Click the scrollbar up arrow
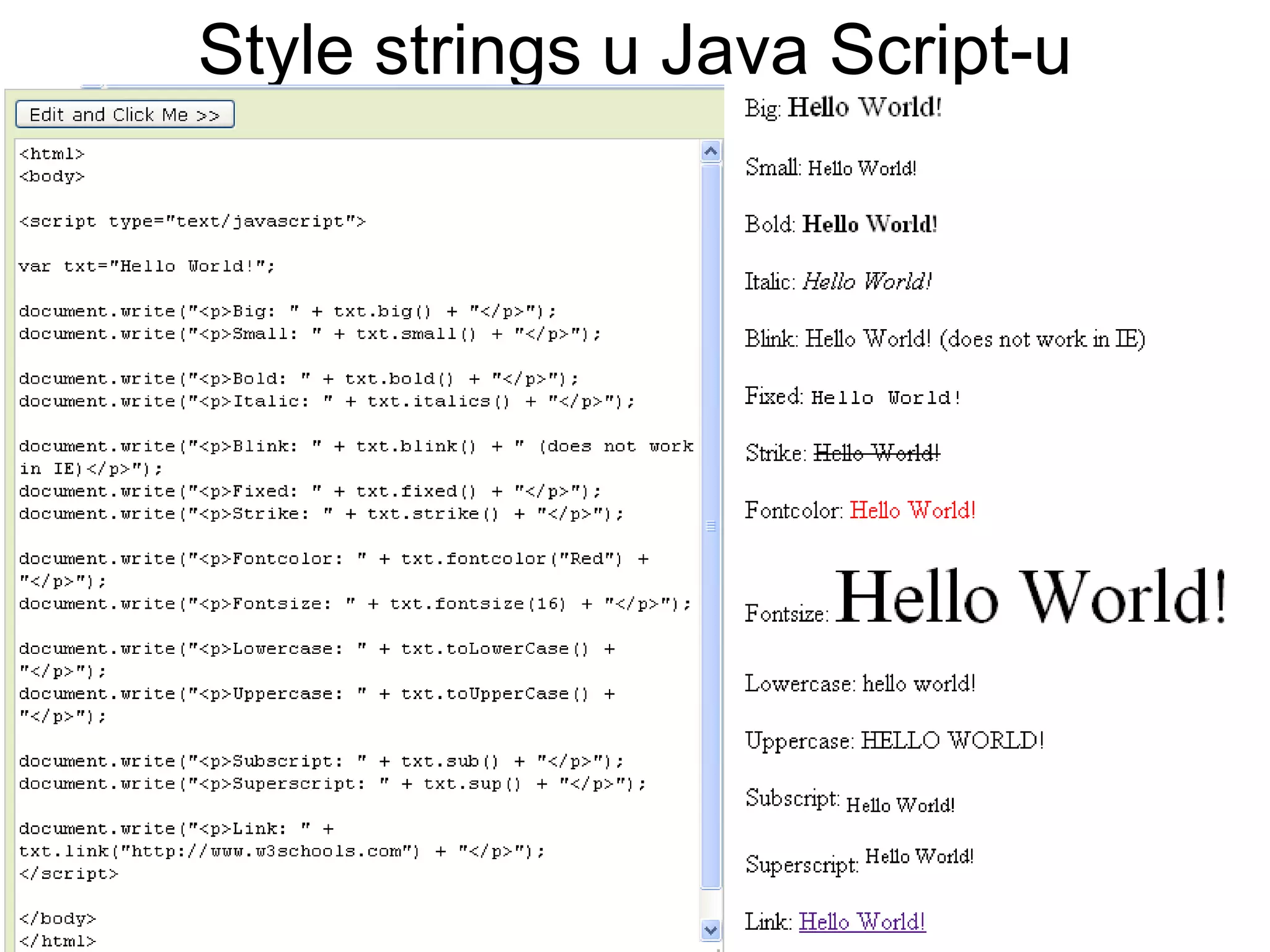The image size is (1270, 952). 711,151
